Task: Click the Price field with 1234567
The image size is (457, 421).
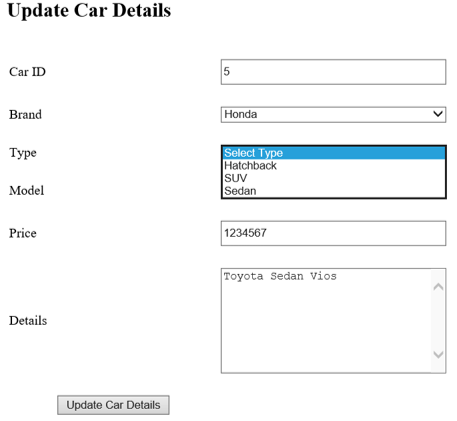Action: pyautogui.click(x=333, y=233)
